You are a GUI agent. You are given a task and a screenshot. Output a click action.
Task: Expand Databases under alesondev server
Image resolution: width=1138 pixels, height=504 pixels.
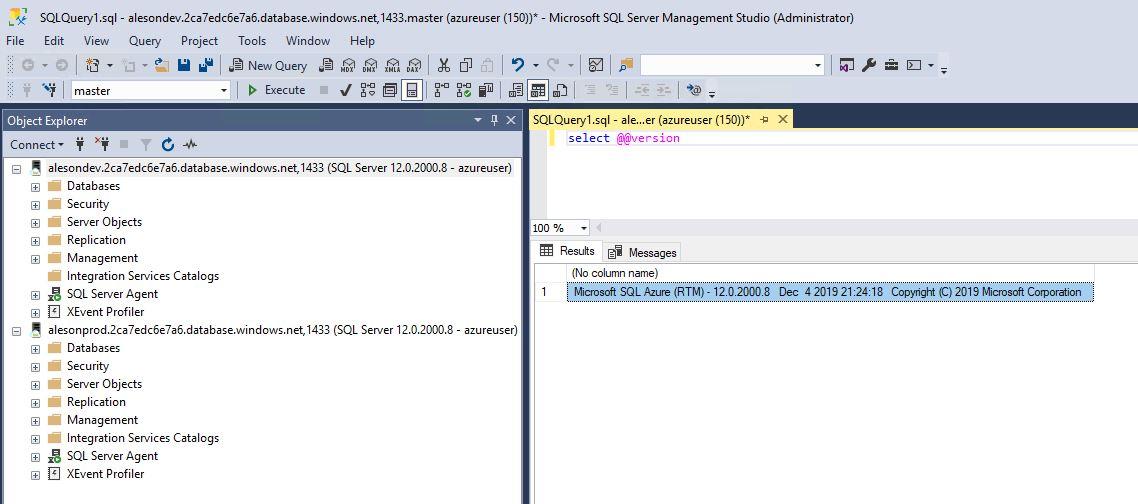[x=35, y=187]
